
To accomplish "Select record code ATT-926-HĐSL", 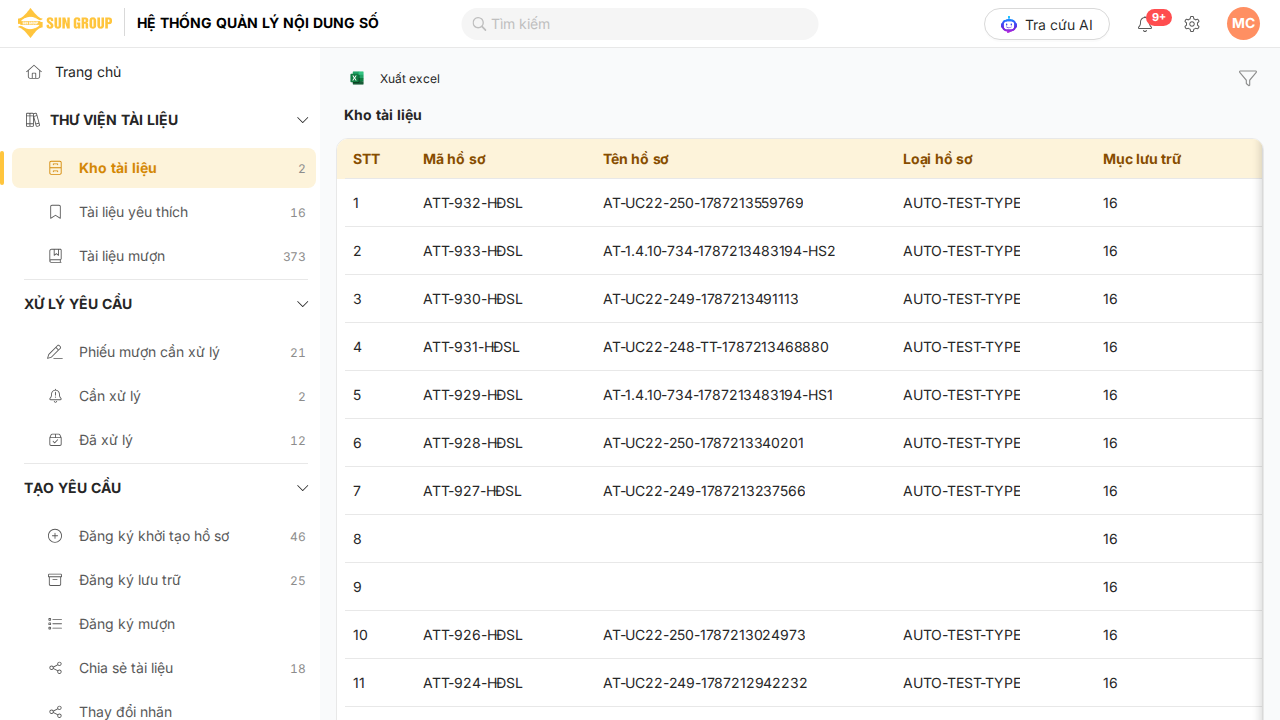I will click(x=473, y=635).
